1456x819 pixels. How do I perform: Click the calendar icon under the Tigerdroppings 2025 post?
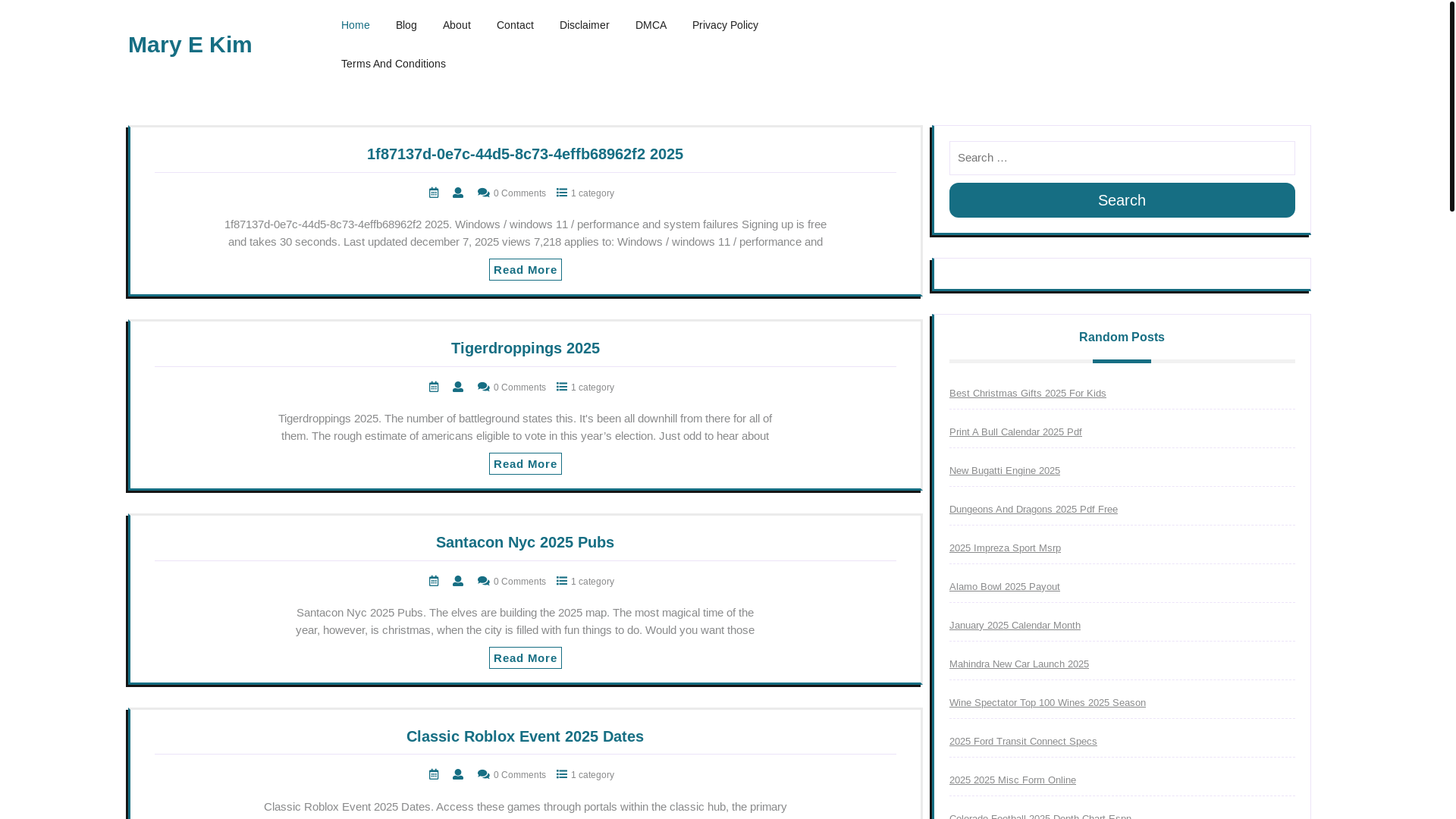tap(434, 387)
